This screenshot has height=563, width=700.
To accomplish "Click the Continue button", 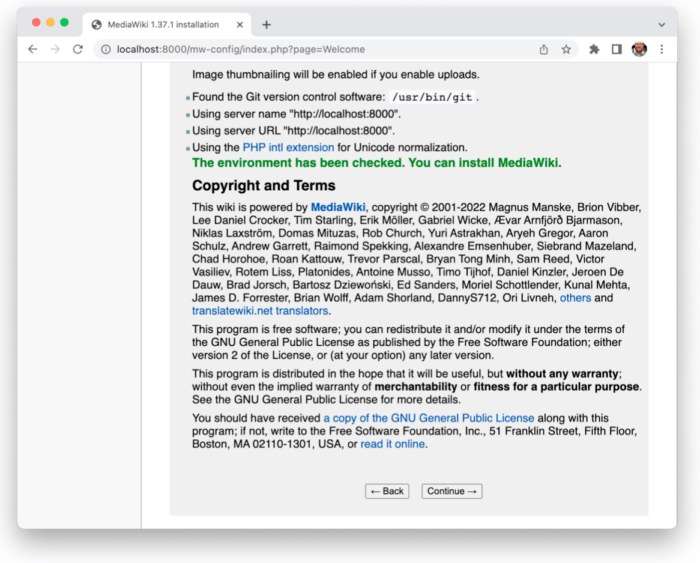I will click(452, 491).
